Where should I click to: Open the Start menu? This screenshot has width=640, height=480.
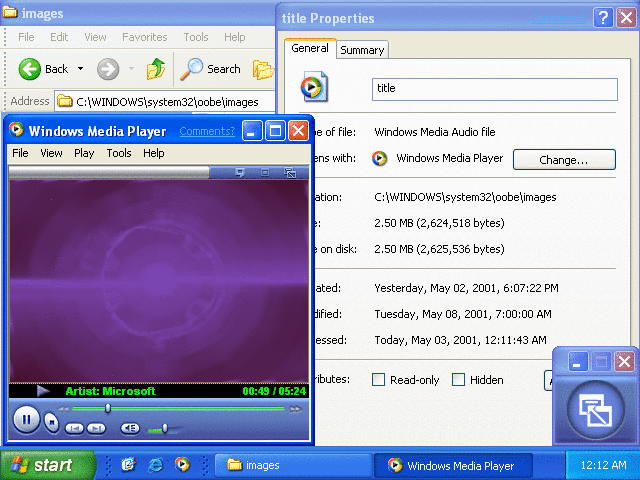point(48,465)
